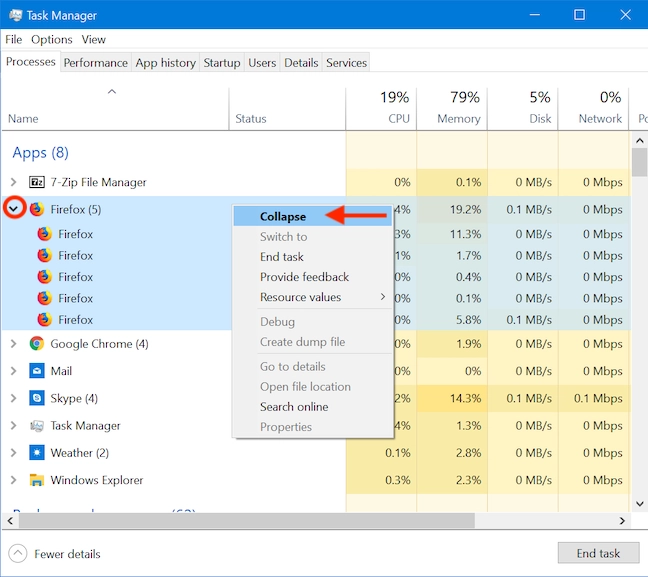Image resolution: width=648 pixels, height=577 pixels.
Task: Click the Task Manager row icon
Action: click(x=37, y=425)
